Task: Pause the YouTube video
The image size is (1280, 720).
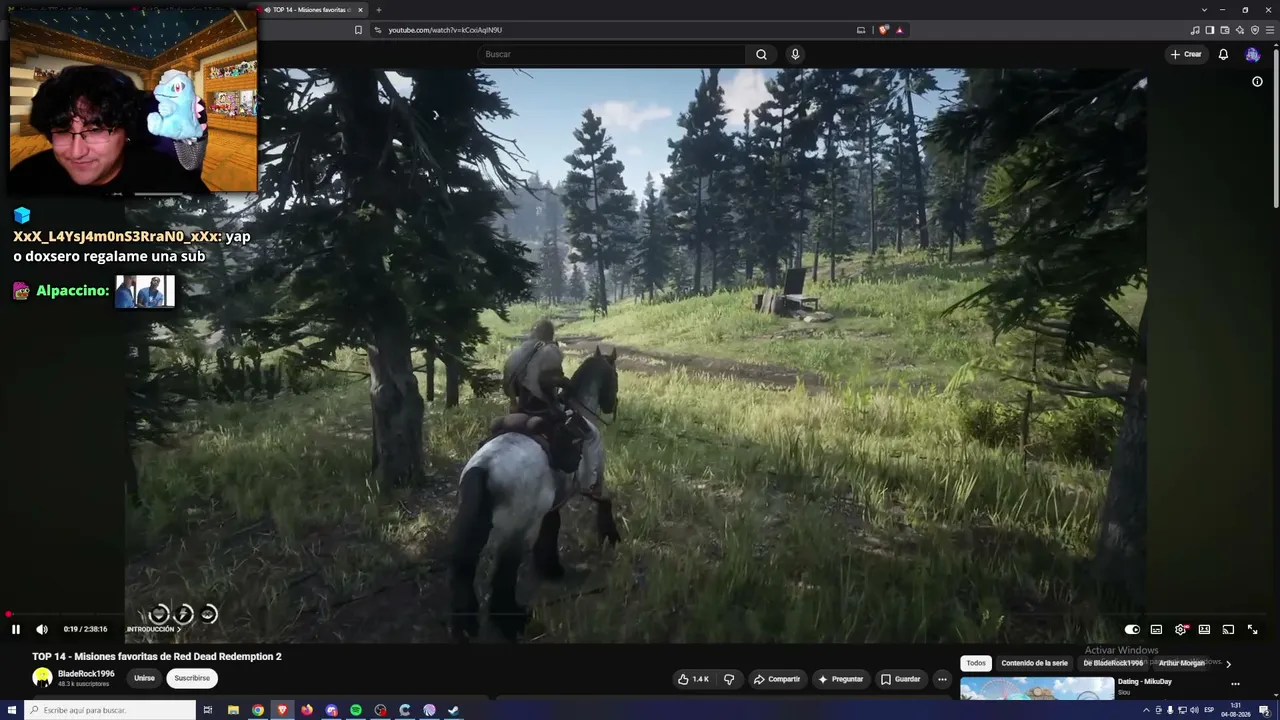Action: click(16, 630)
